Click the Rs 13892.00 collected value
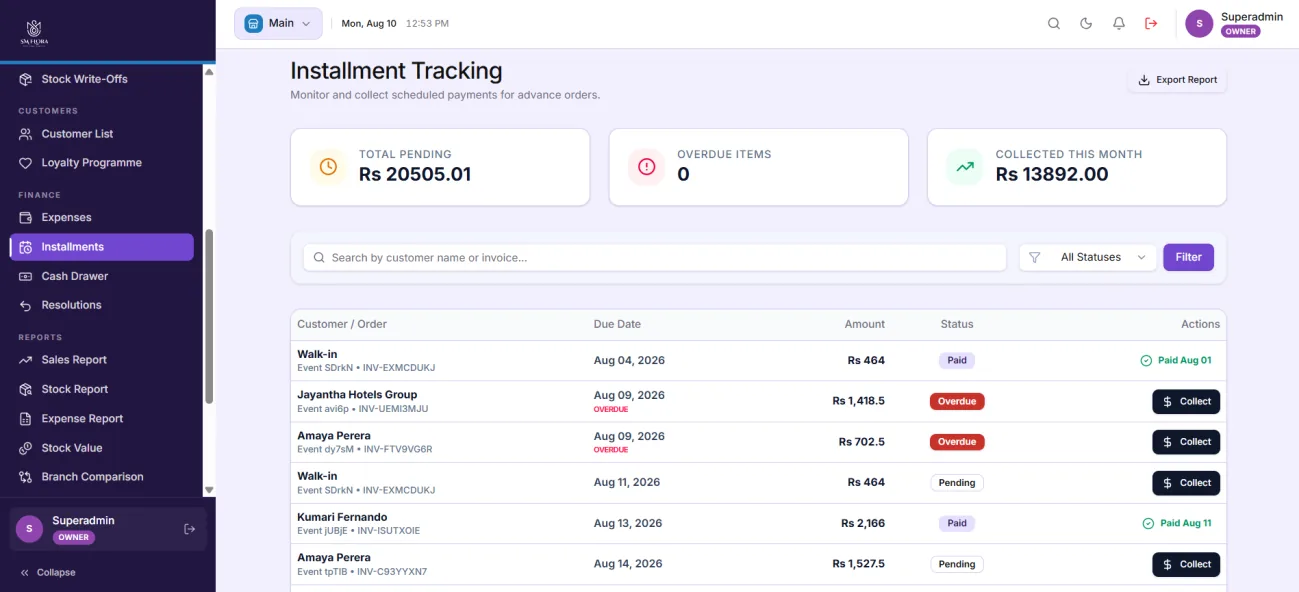 1052,174
